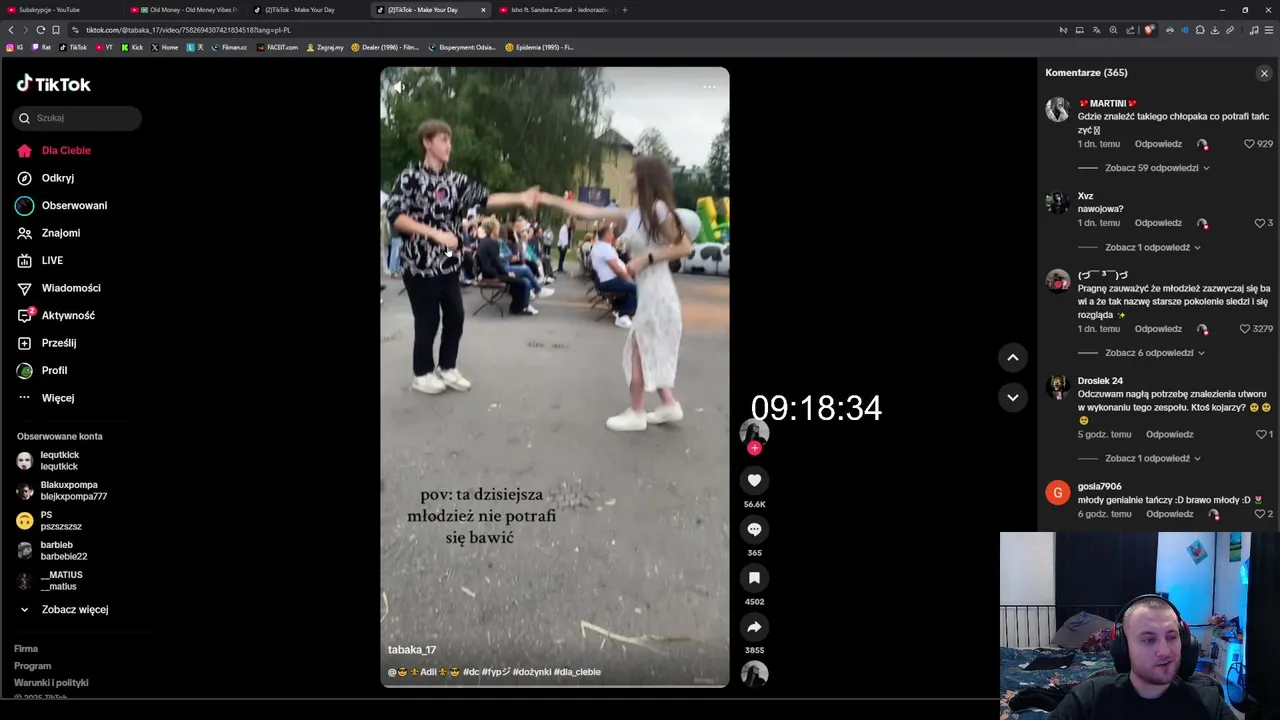Follow the creator using the red plus
This screenshot has width=1280, height=720.
754,448
